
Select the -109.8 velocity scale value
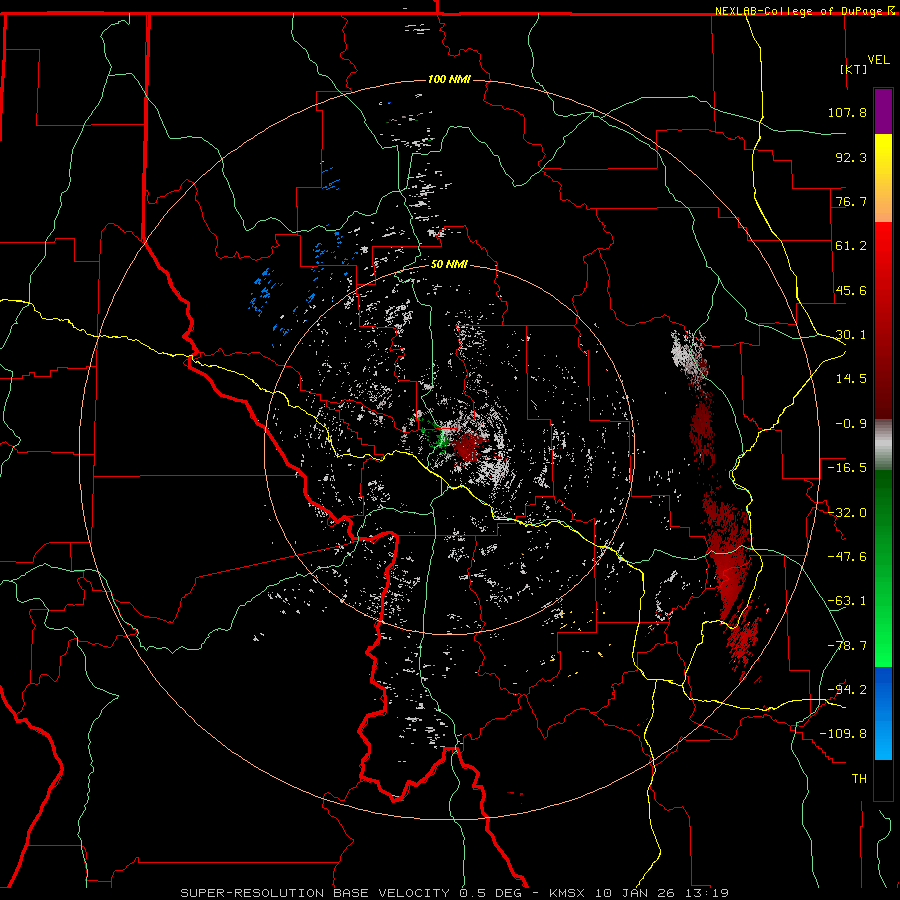pos(843,734)
